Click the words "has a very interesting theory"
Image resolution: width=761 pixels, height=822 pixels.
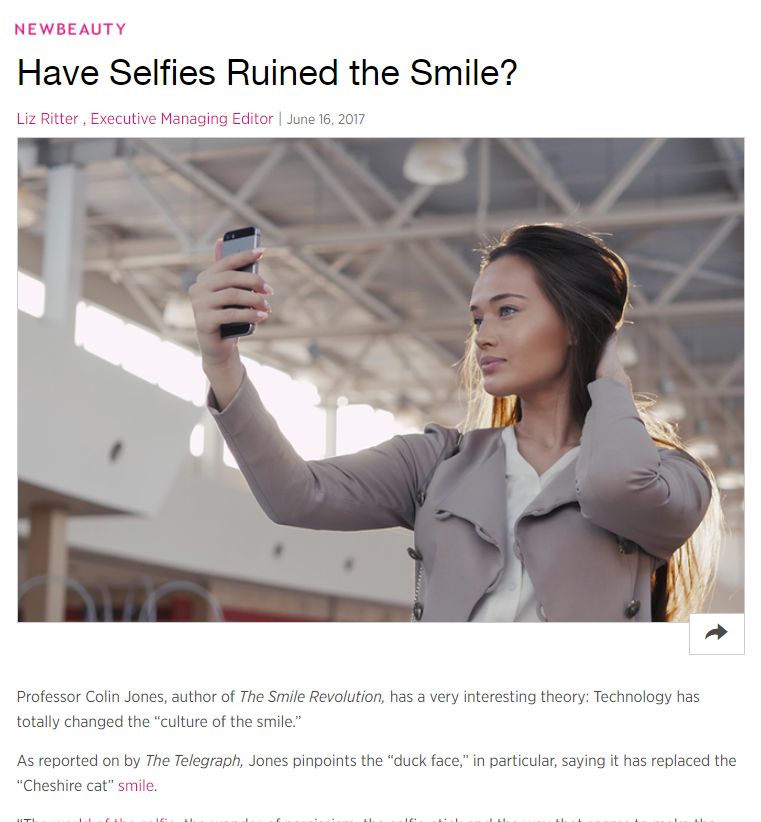489,697
